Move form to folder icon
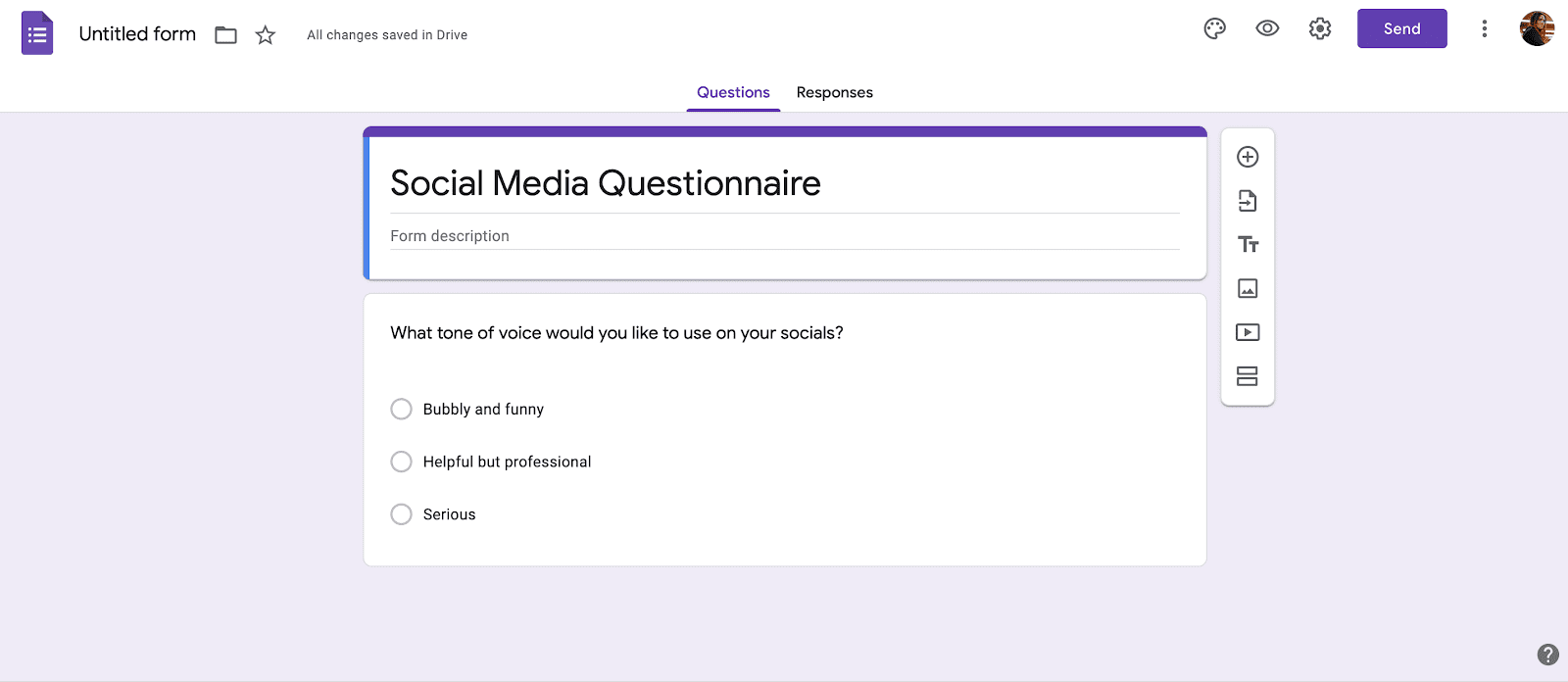This screenshot has width=1568, height=682. pos(225,35)
